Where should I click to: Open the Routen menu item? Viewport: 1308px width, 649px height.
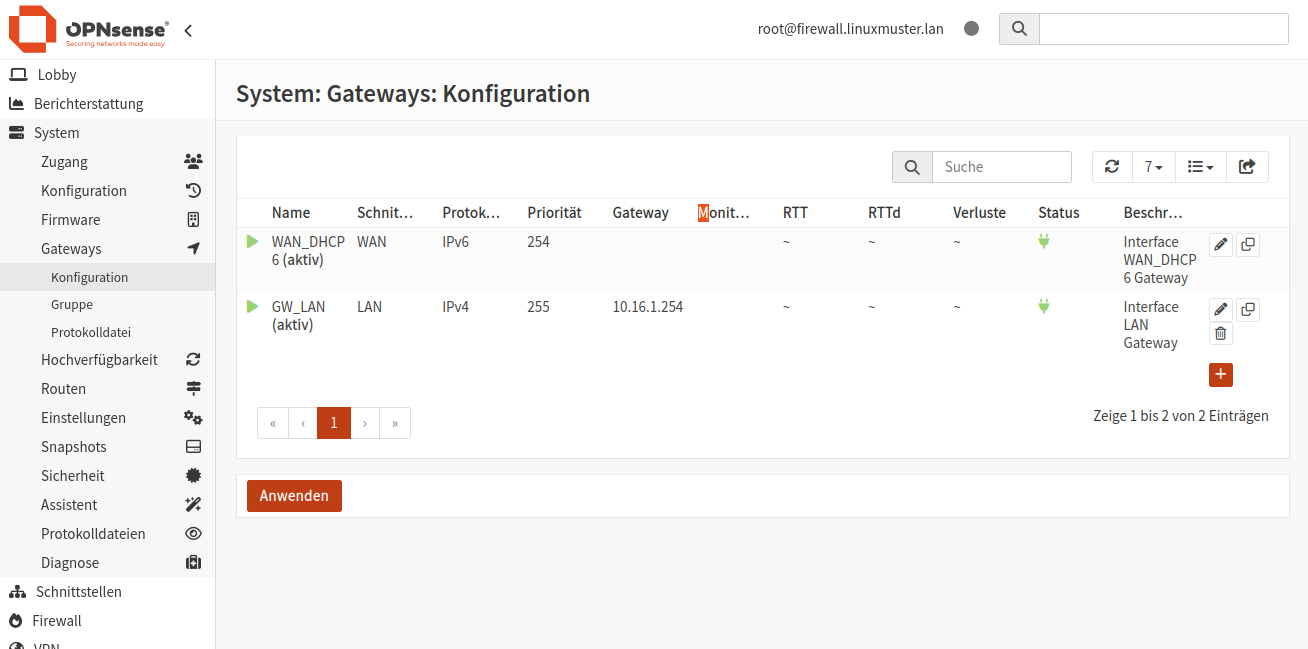tap(63, 389)
